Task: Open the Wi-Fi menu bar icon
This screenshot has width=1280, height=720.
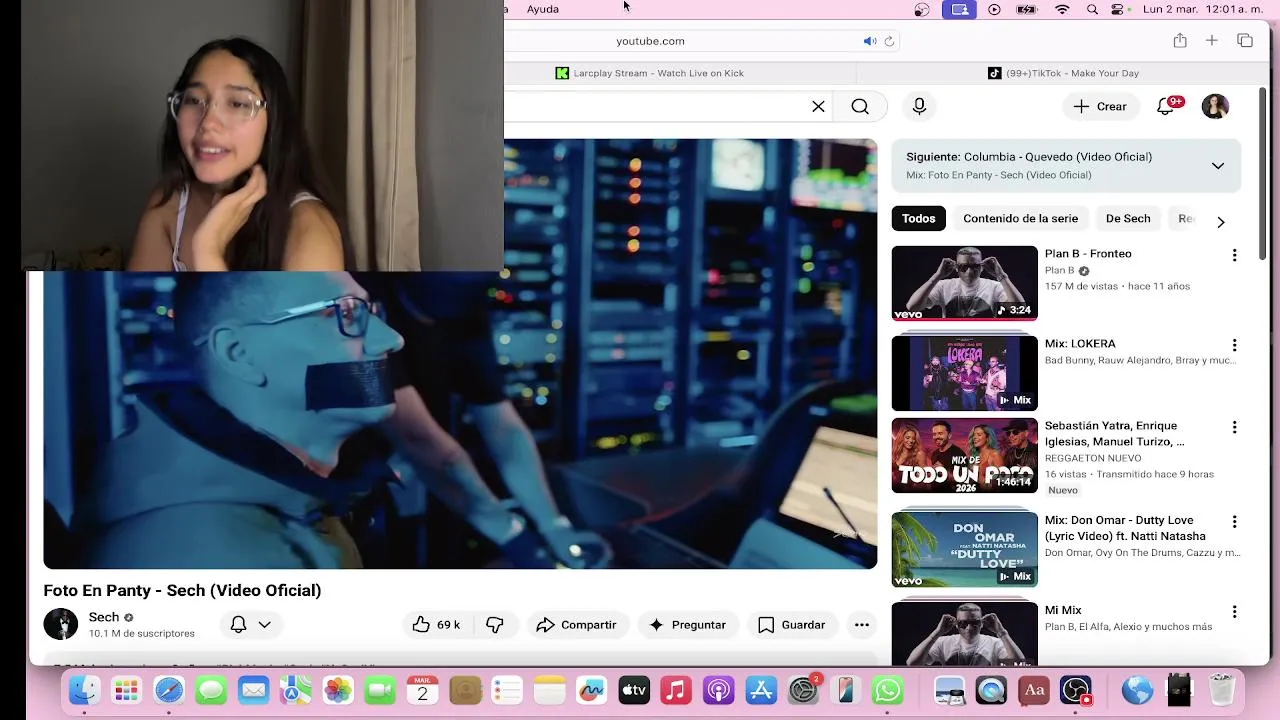Action: (x=1062, y=9)
